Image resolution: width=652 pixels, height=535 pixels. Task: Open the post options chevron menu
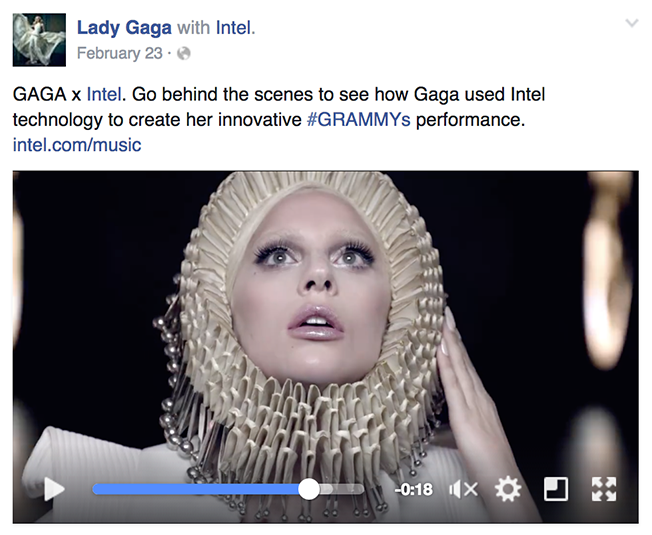click(632, 23)
